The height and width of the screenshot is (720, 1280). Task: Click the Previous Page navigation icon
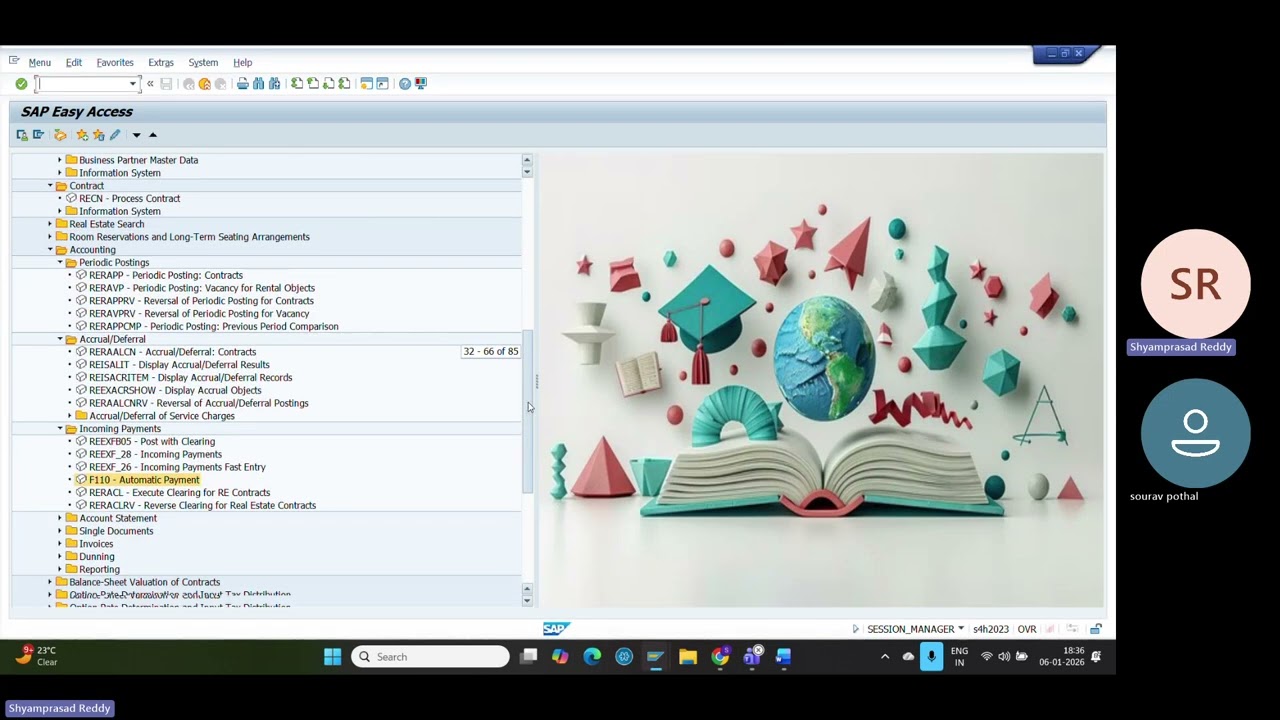coord(313,84)
